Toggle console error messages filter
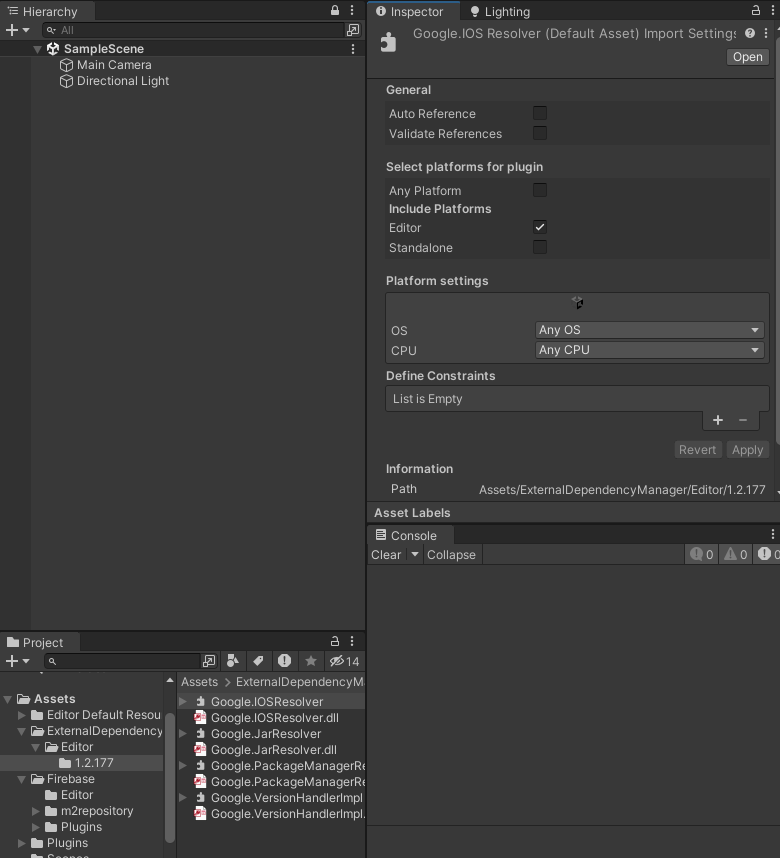Viewport: 780px width, 858px height. point(767,554)
